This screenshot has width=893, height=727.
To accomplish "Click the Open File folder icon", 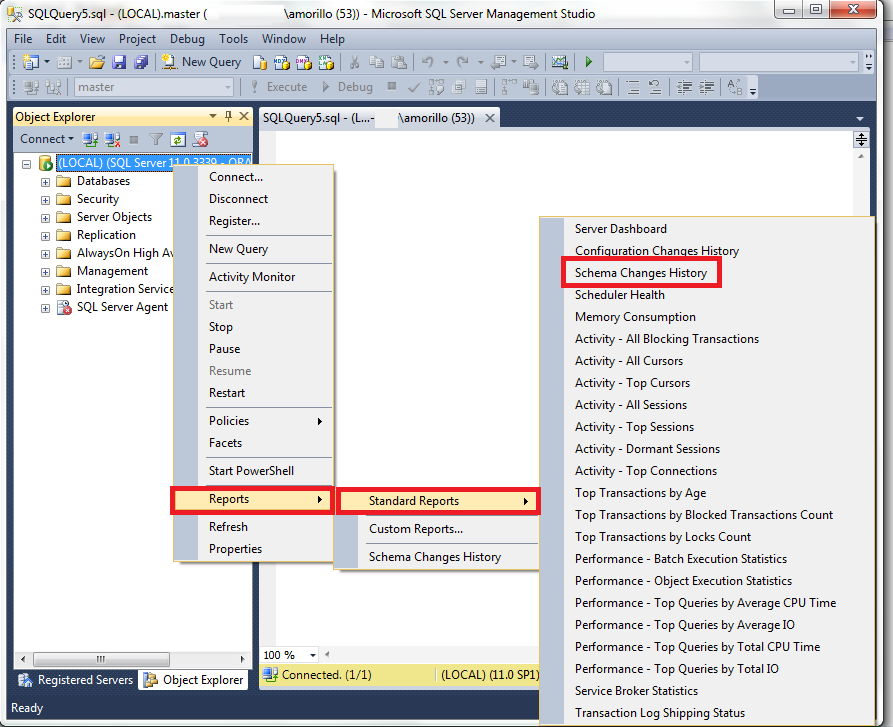I will click(x=97, y=61).
